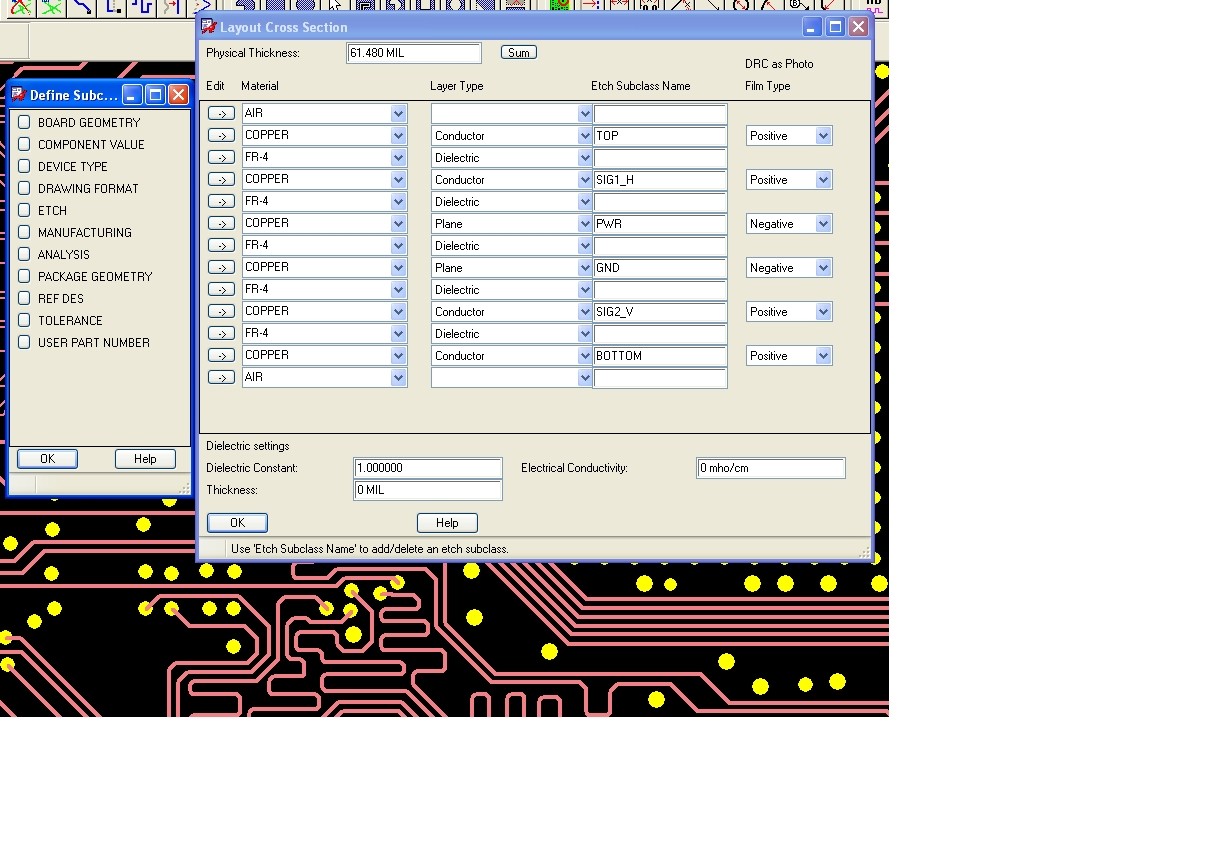The image size is (1213, 866).
Task: Tick the REF DES checkbox
Action: (x=24, y=298)
